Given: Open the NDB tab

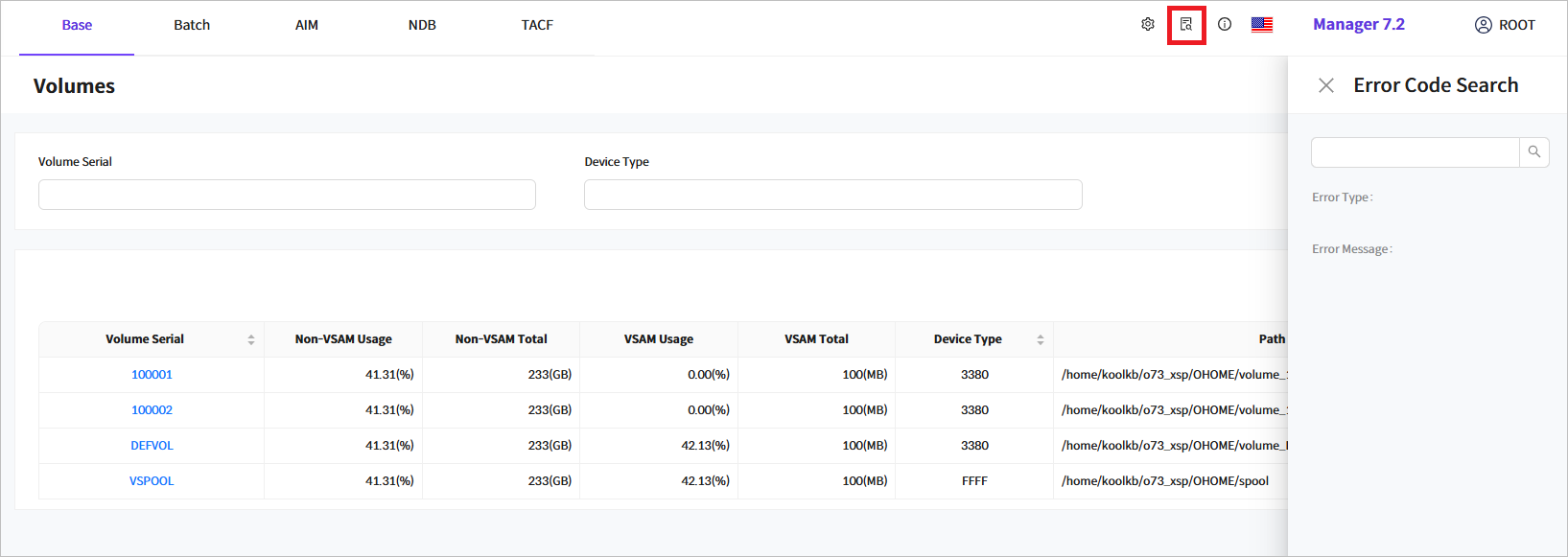Looking at the screenshot, I should click(x=422, y=25).
